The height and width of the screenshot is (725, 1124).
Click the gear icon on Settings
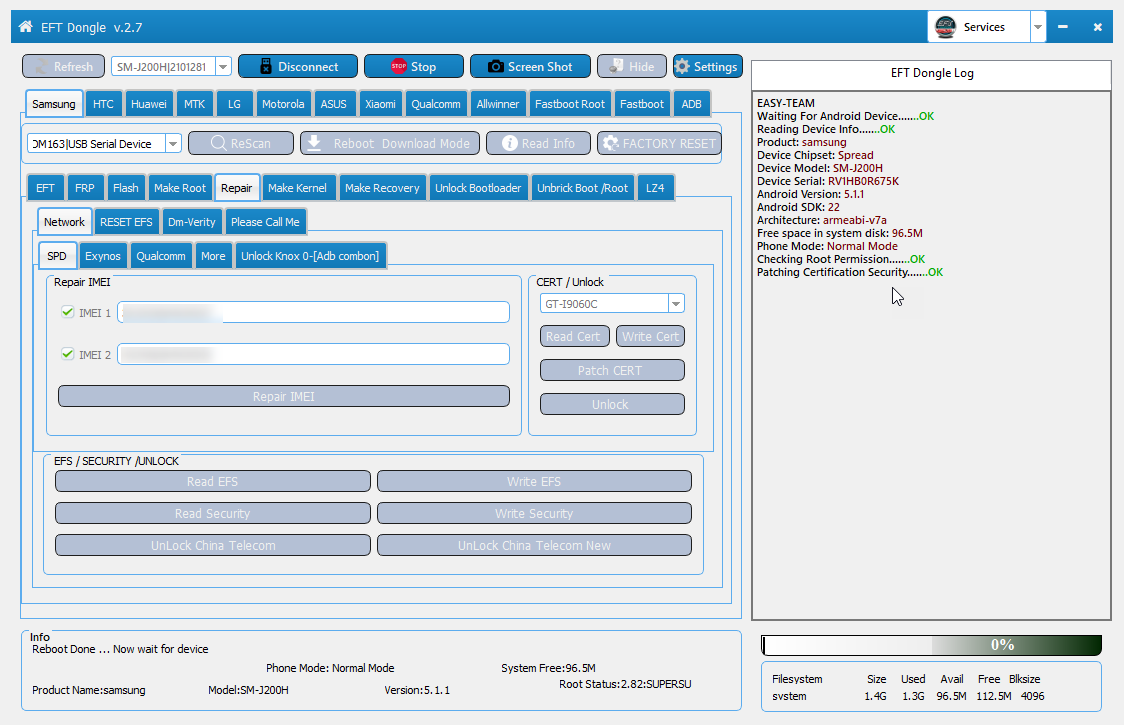click(x=682, y=67)
